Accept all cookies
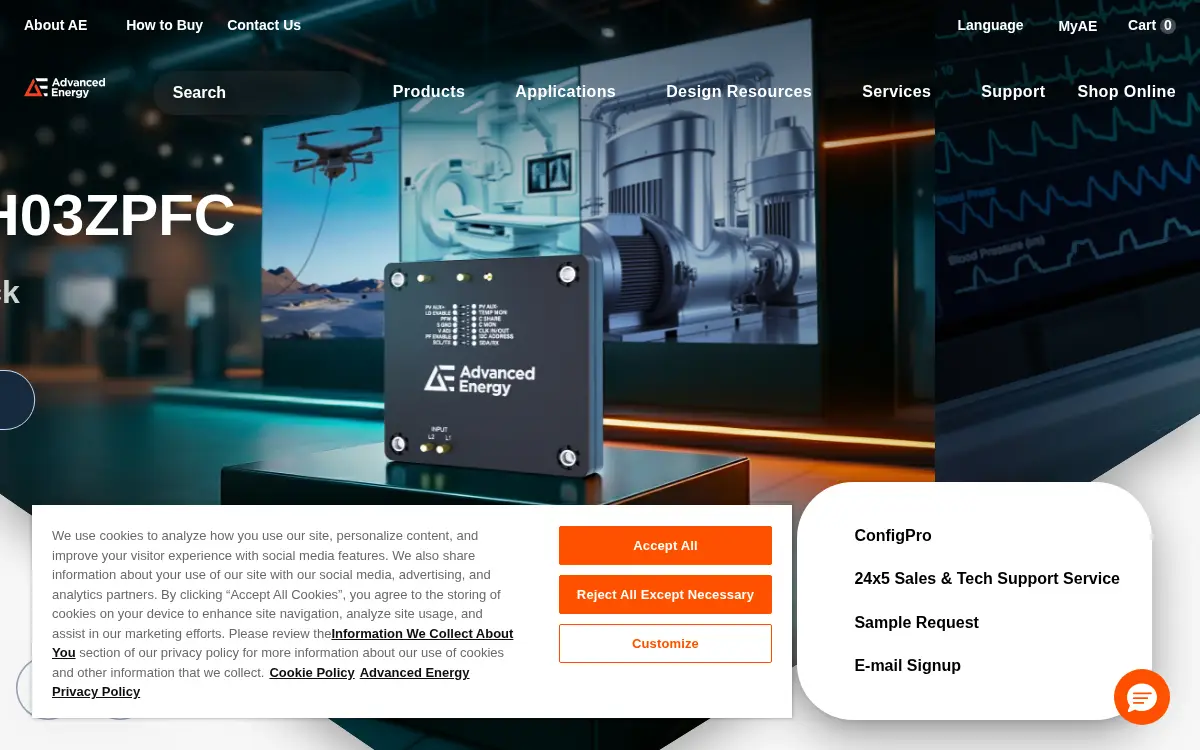Screen dimensions: 1200x750 tap(665, 546)
